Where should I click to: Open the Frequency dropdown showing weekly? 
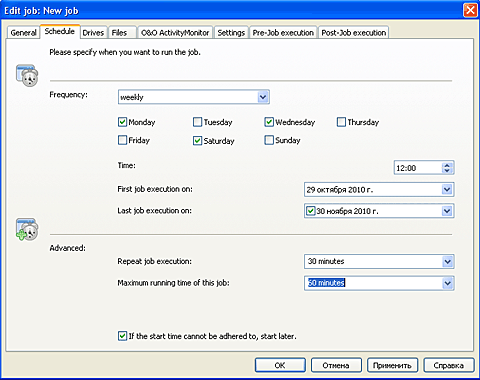pos(263,97)
